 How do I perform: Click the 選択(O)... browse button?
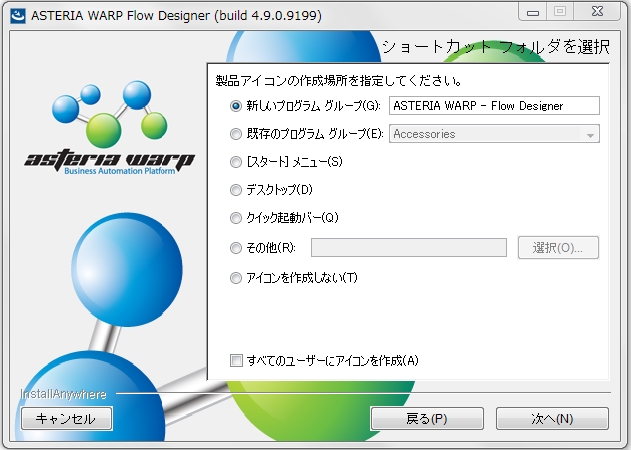click(x=558, y=248)
